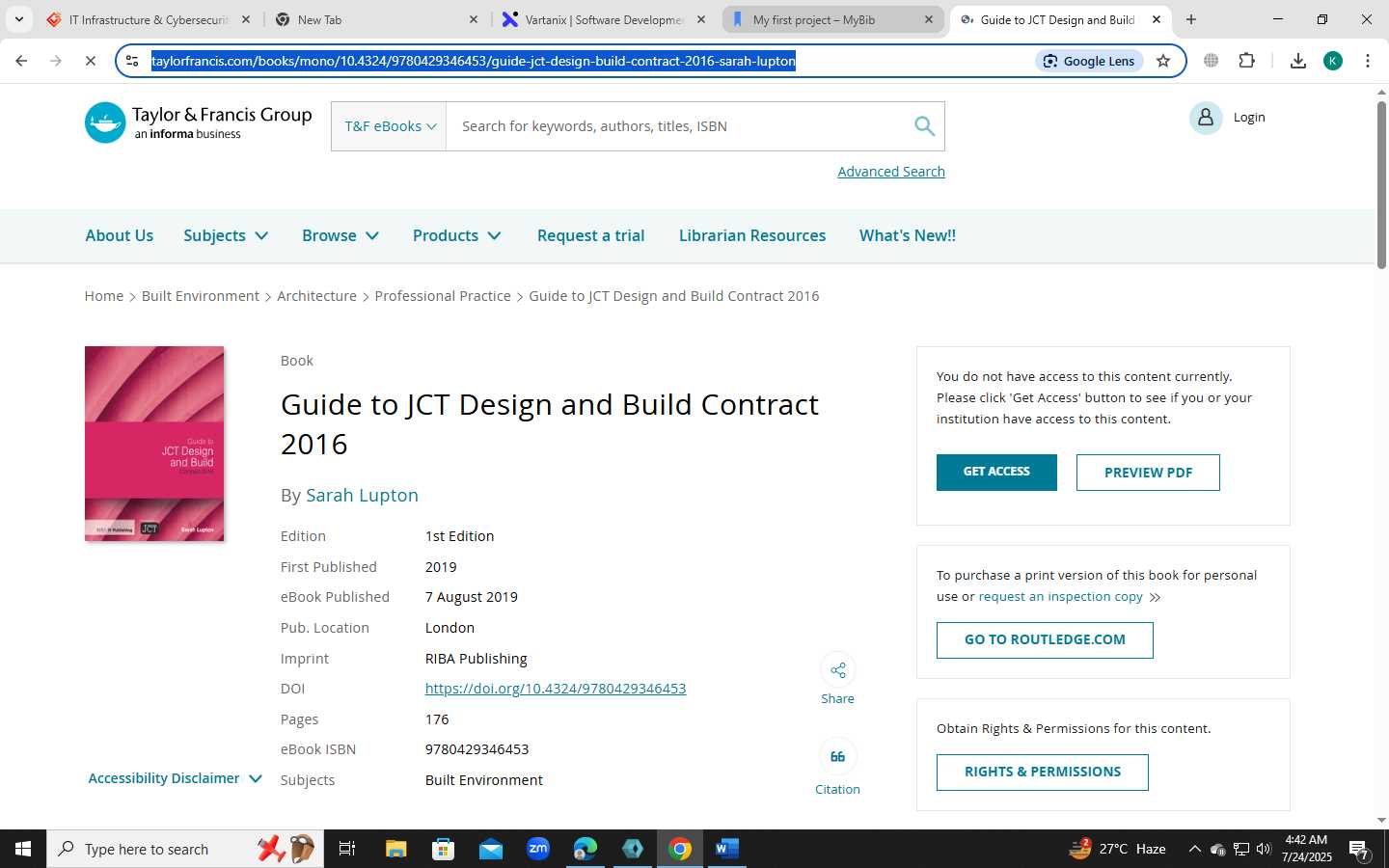1389x868 pixels.
Task: Open What's New!! menu item
Action: 908,235
